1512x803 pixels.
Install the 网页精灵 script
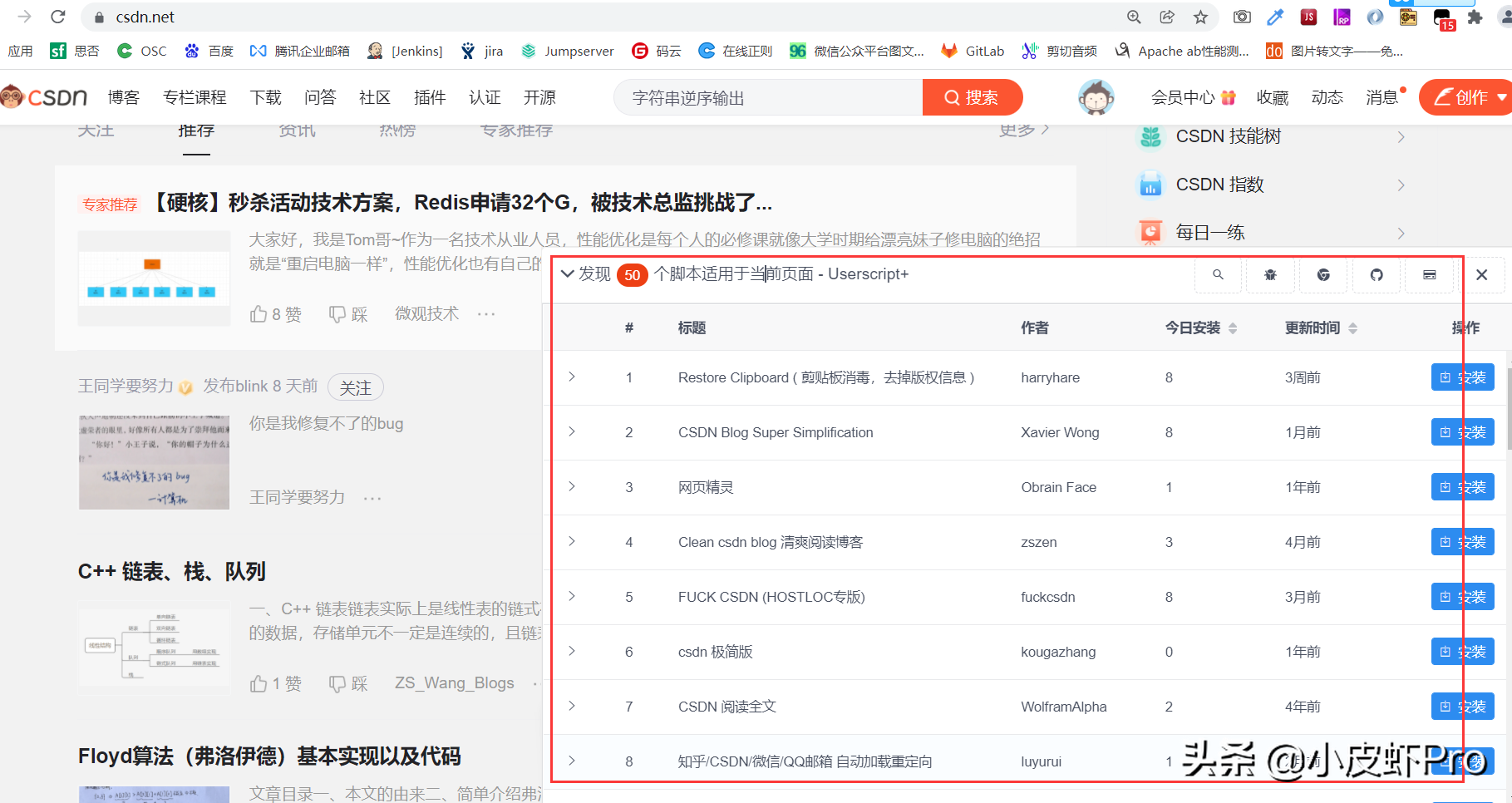pos(1463,487)
